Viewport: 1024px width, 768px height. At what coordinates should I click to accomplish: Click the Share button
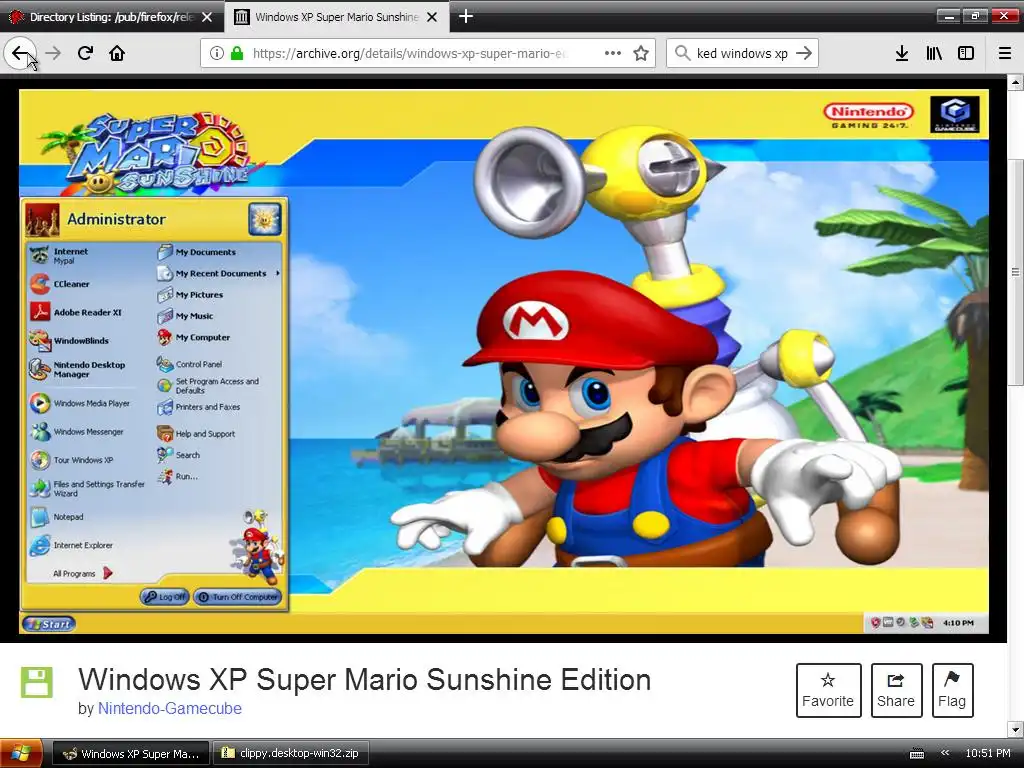[x=896, y=690]
